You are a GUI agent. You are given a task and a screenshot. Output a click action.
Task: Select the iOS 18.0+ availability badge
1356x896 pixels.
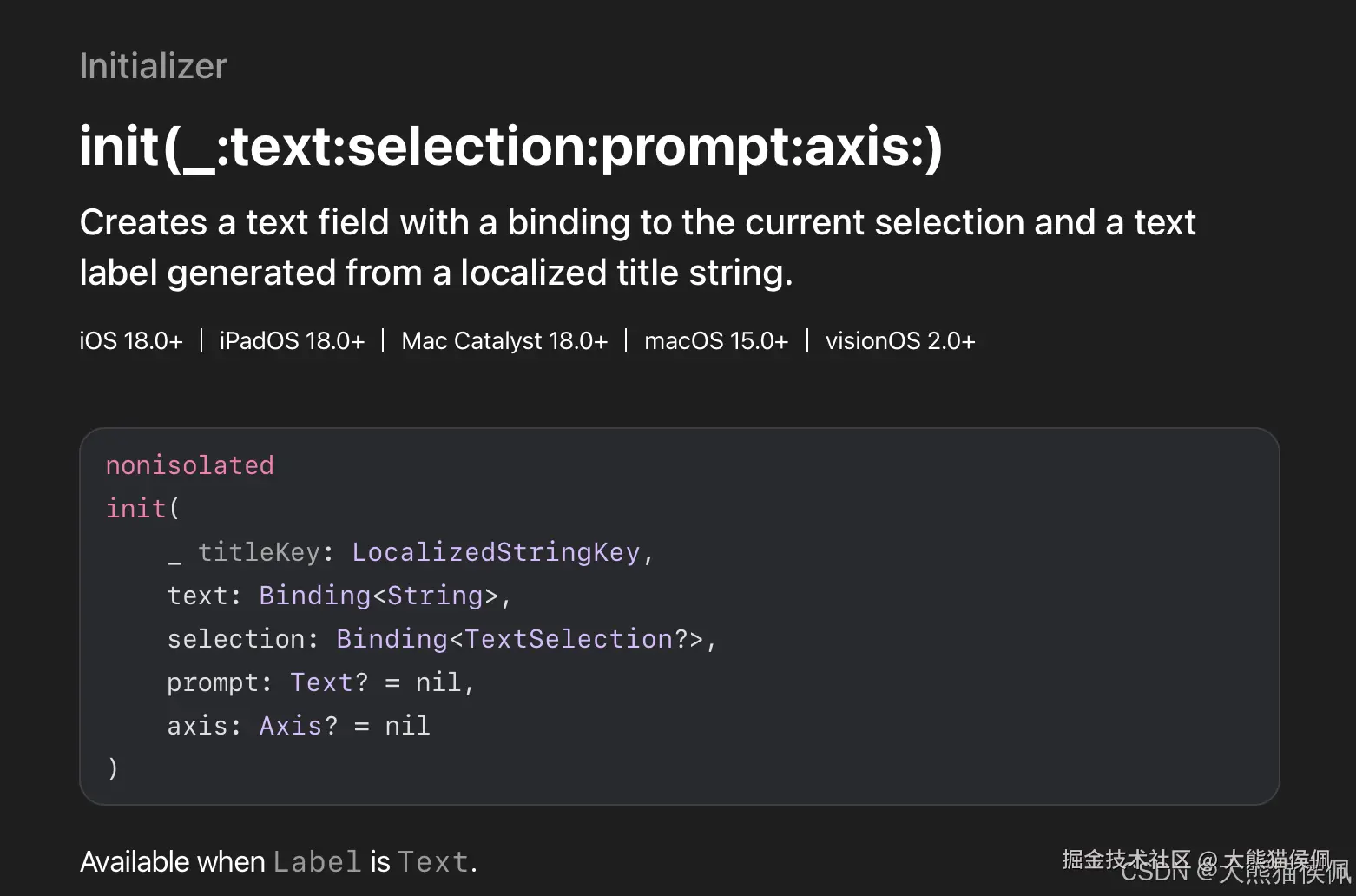click(131, 341)
